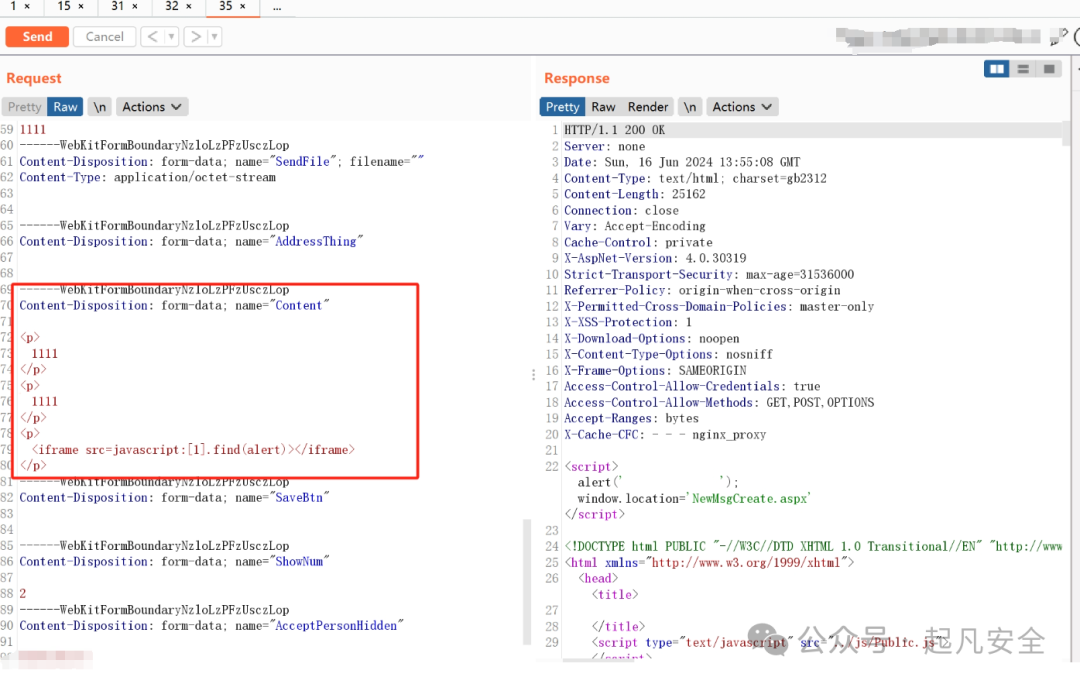
Task: Click the name="SaveBtn" line
Action: (x=174, y=497)
